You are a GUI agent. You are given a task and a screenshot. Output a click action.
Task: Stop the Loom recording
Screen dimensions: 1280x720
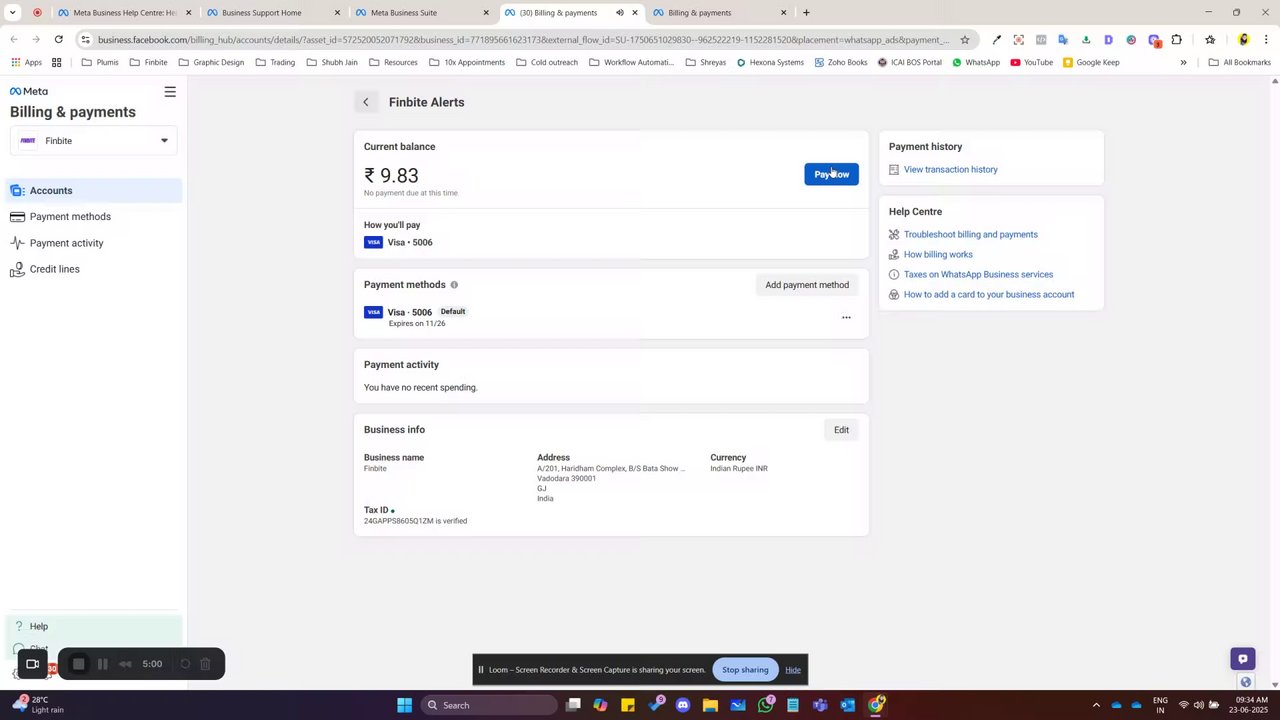[x=78, y=664]
